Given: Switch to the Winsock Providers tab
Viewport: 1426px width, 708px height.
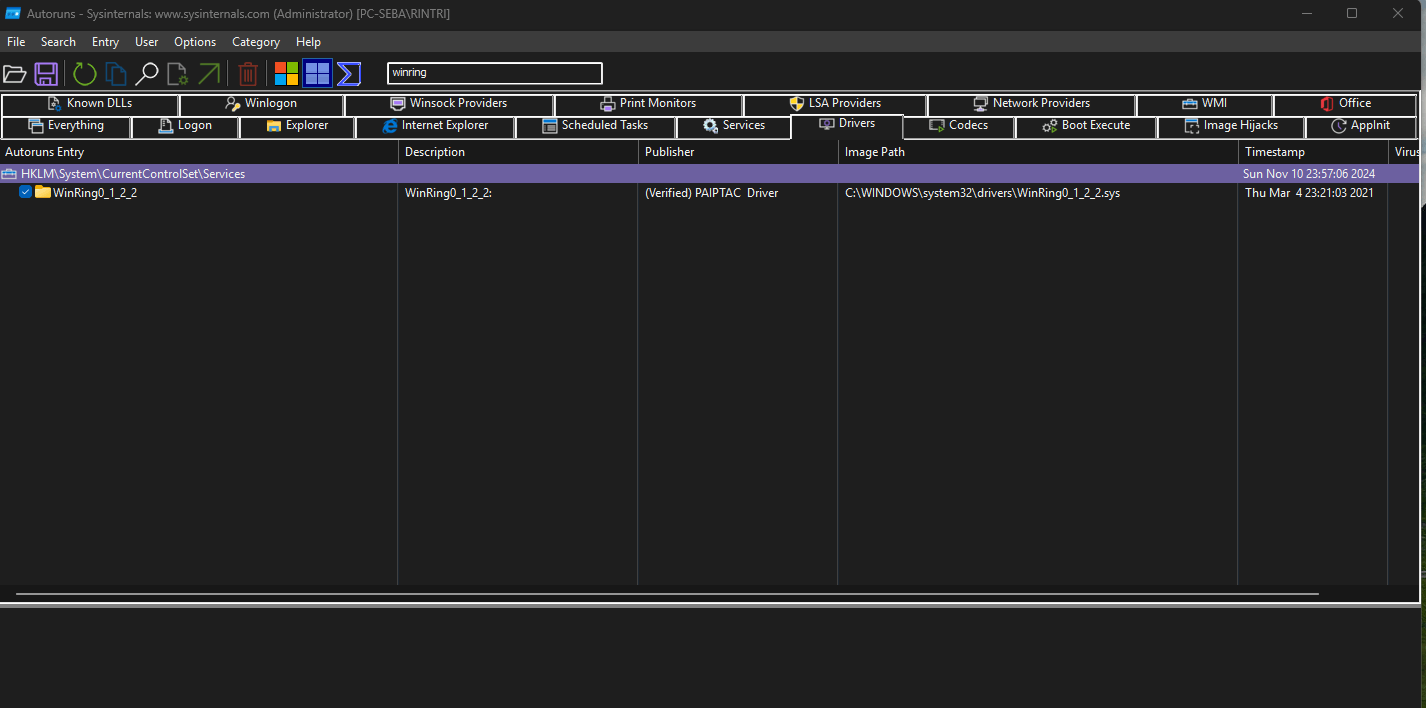Looking at the screenshot, I should [x=449, y=104].
